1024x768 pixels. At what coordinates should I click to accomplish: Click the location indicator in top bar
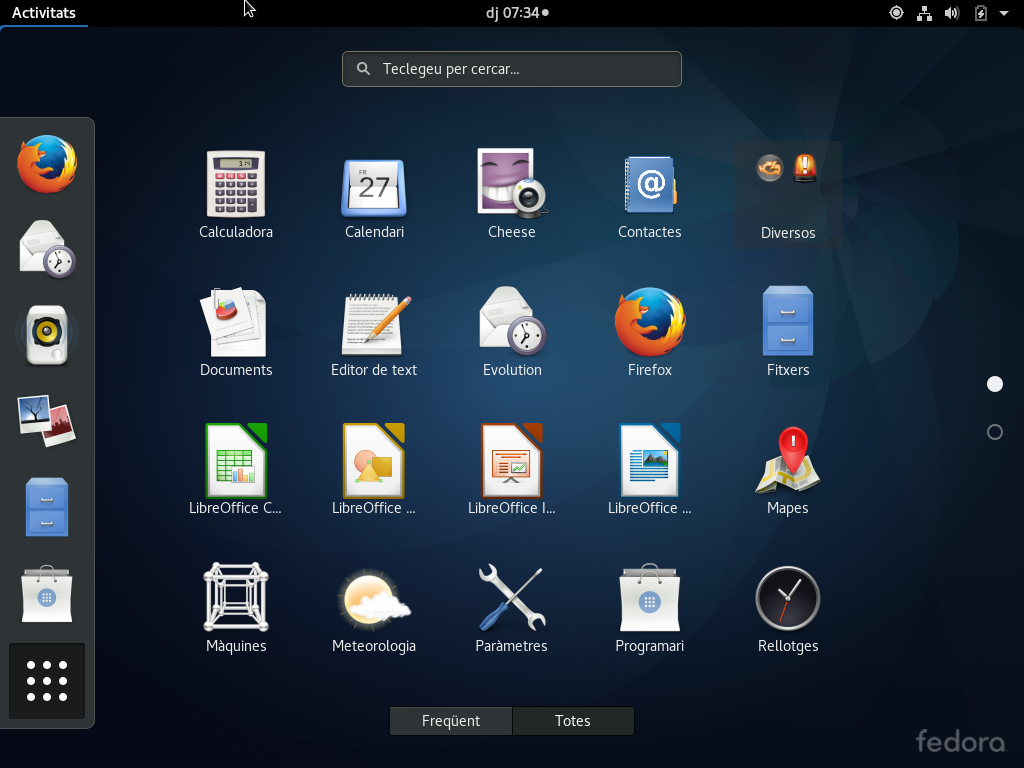[897, 12]
